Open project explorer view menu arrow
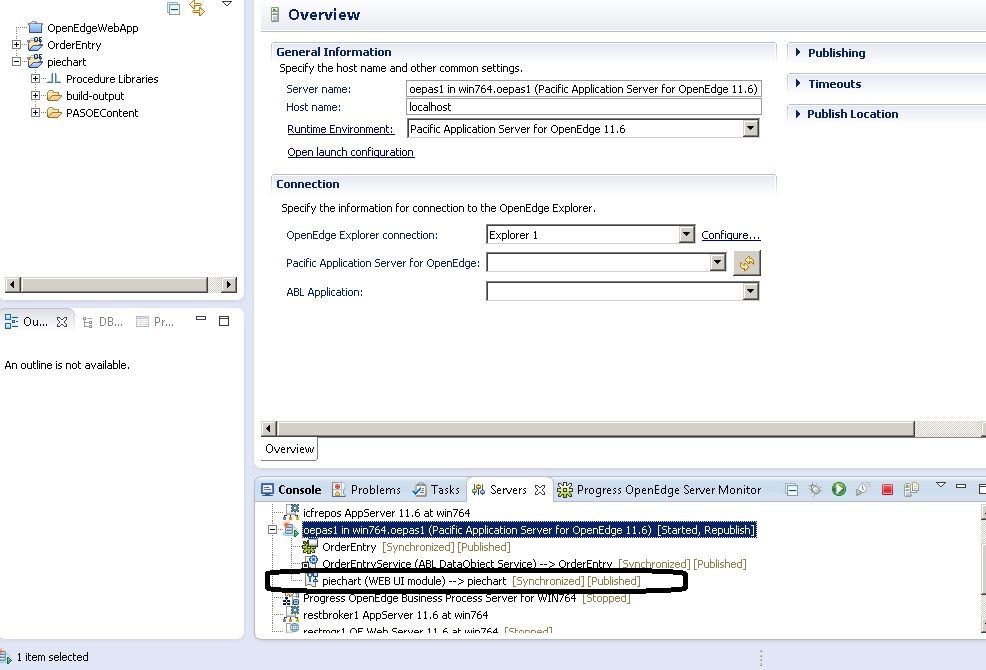This screenshot has height=670, width=986. 227,4
